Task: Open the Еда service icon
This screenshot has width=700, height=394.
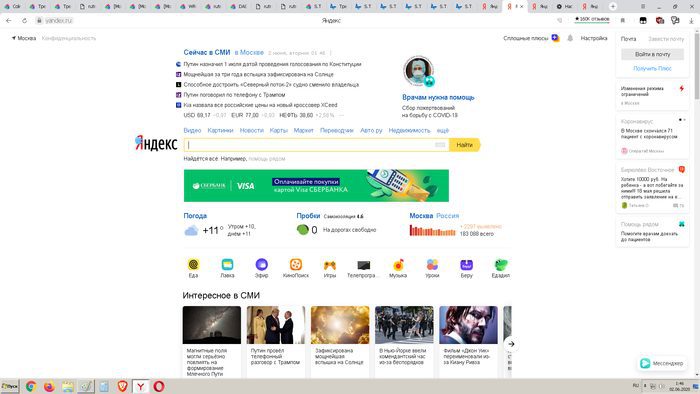Action: click(193, 265)
